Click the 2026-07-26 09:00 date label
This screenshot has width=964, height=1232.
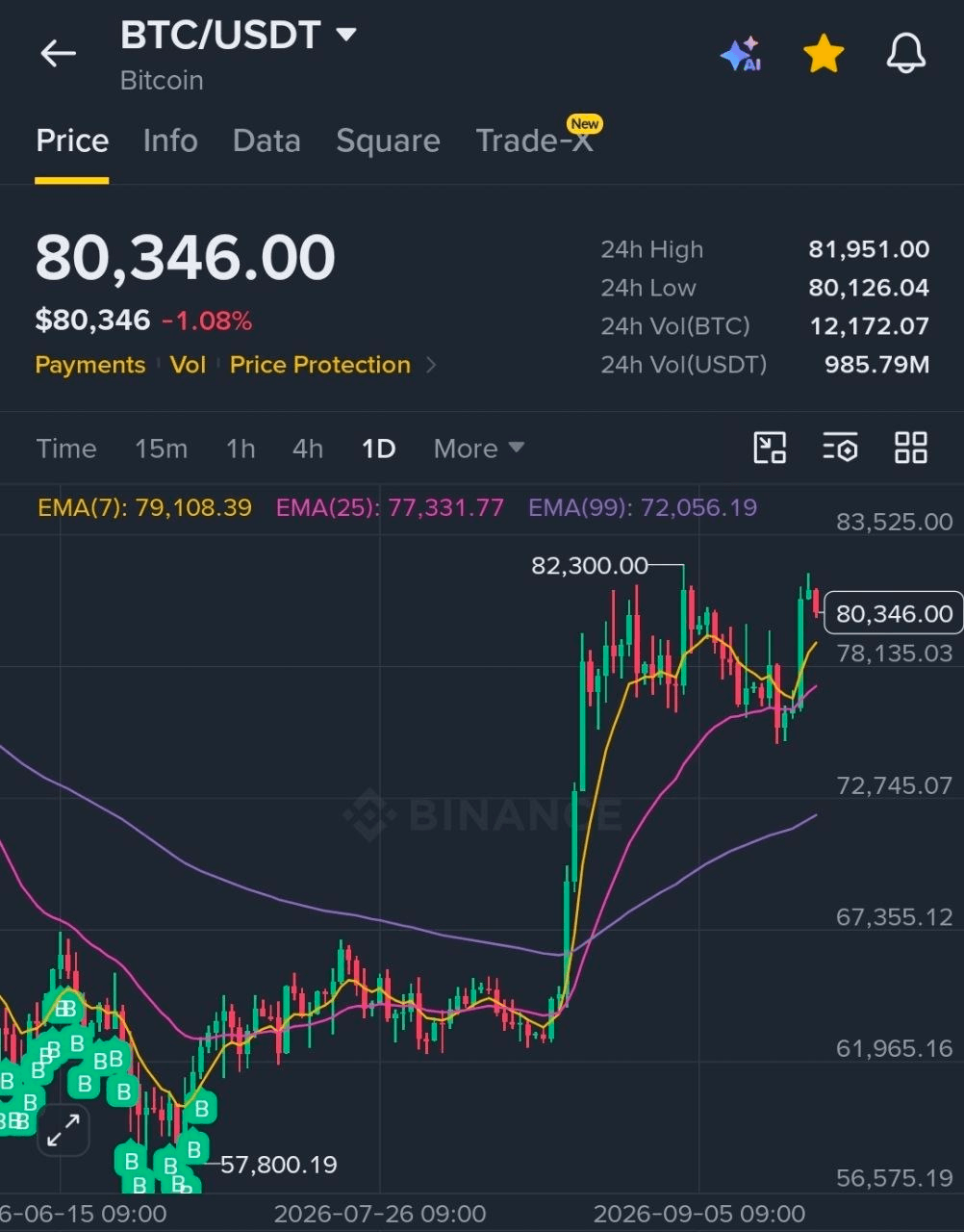(x=380, y=1214)
